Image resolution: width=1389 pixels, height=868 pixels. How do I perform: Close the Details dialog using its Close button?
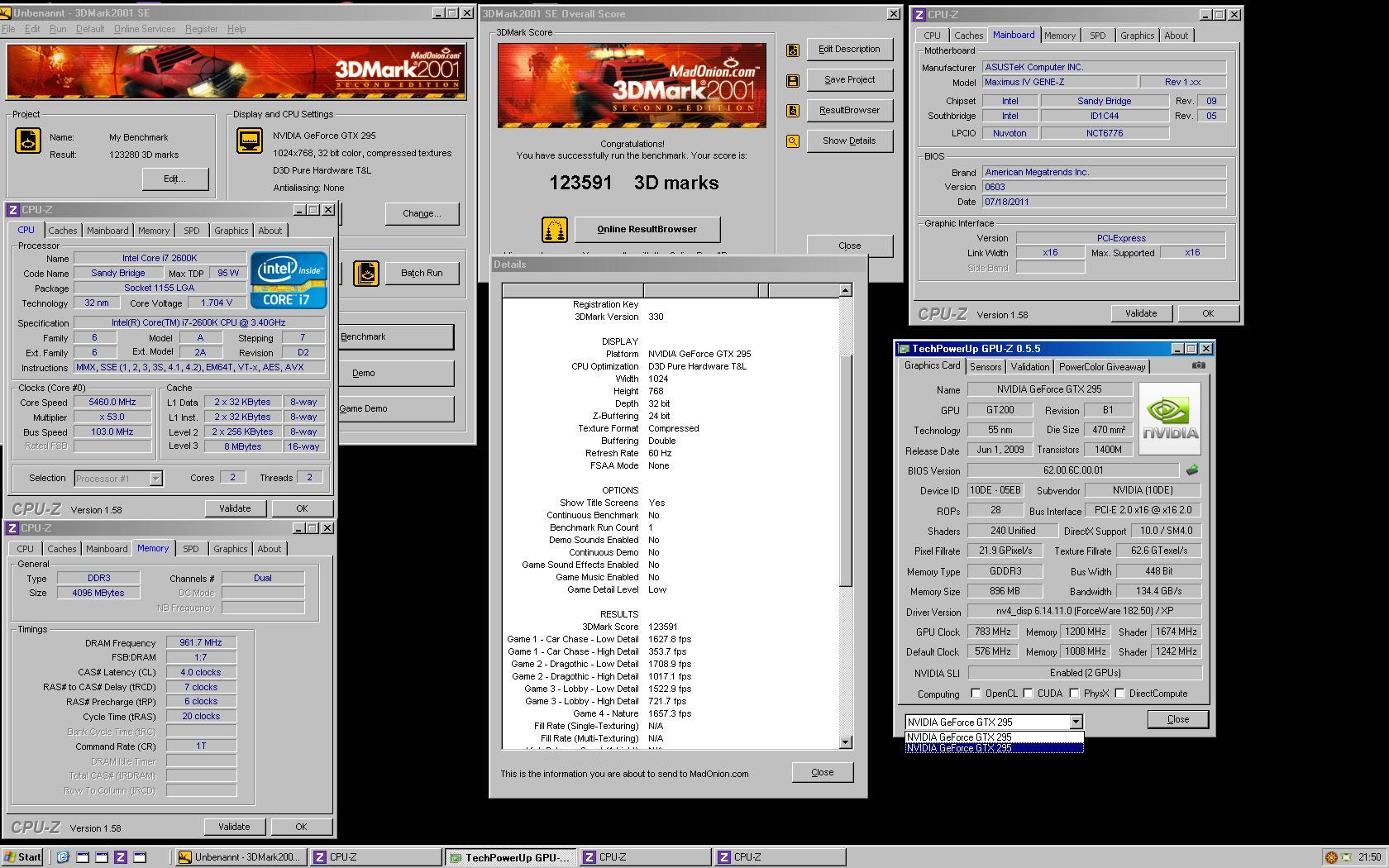click(x=822, y=773)
